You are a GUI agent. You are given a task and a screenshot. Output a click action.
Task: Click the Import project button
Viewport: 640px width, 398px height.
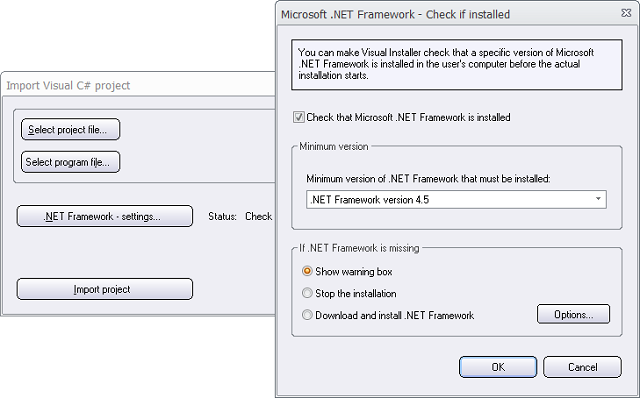(104, 289)
